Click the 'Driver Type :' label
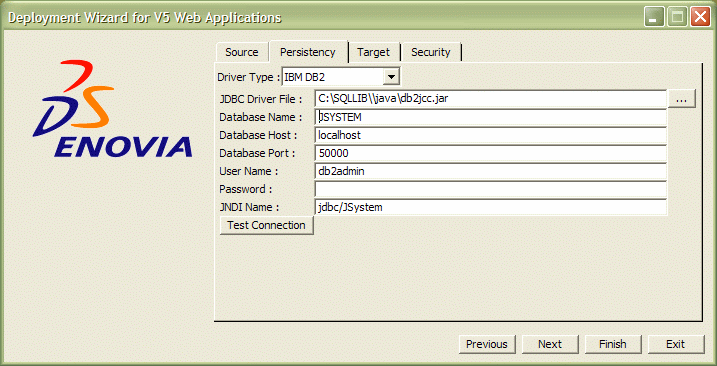The image size is (717, 366). click(249, 77)
